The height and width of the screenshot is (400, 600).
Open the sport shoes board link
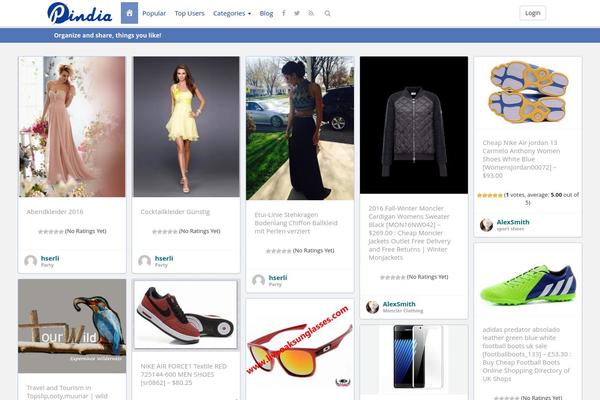(x=510, y=229)
